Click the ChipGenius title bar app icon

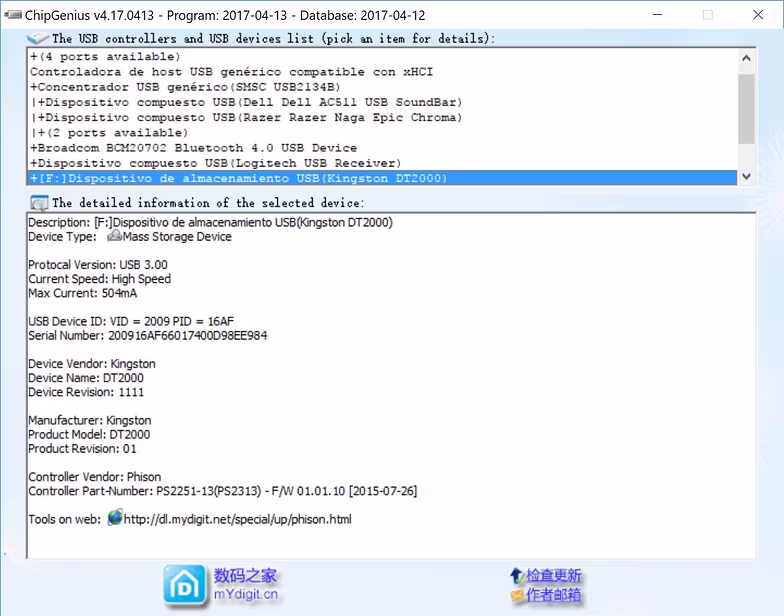[x=12, y=14]
